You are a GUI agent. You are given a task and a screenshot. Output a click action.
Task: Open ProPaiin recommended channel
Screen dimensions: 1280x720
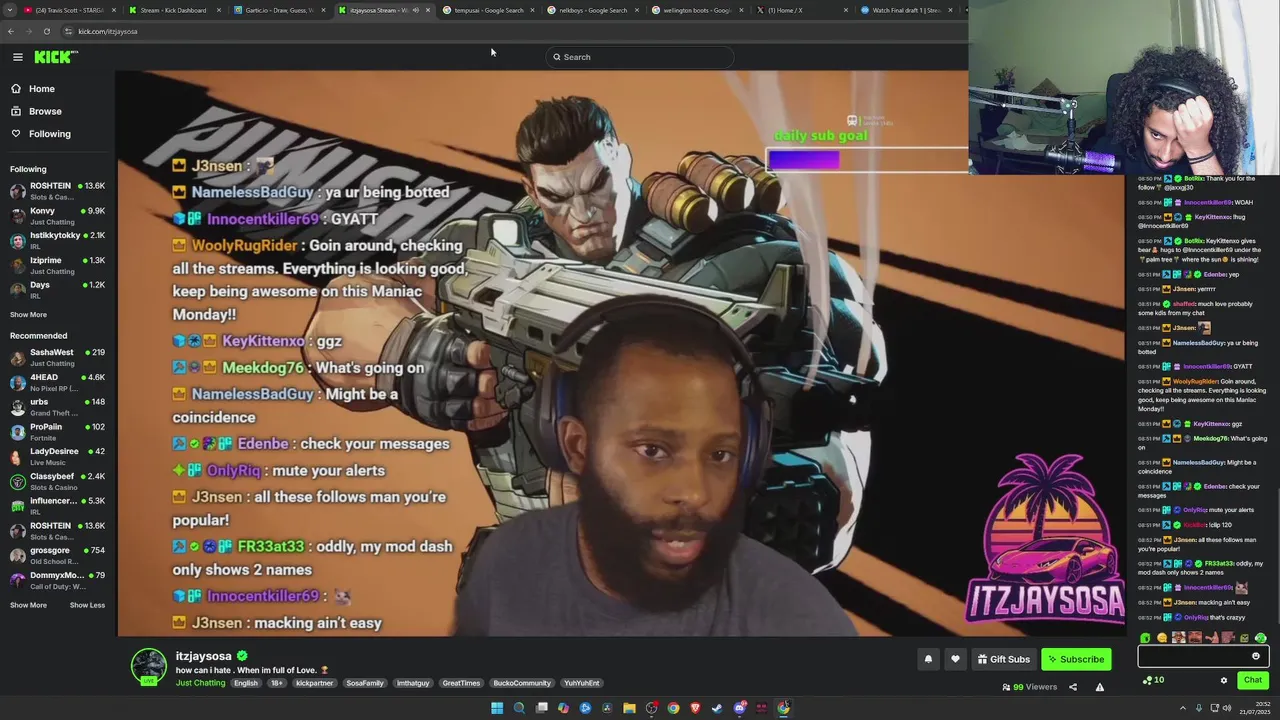pyautogui.click(x=57, y=431)
